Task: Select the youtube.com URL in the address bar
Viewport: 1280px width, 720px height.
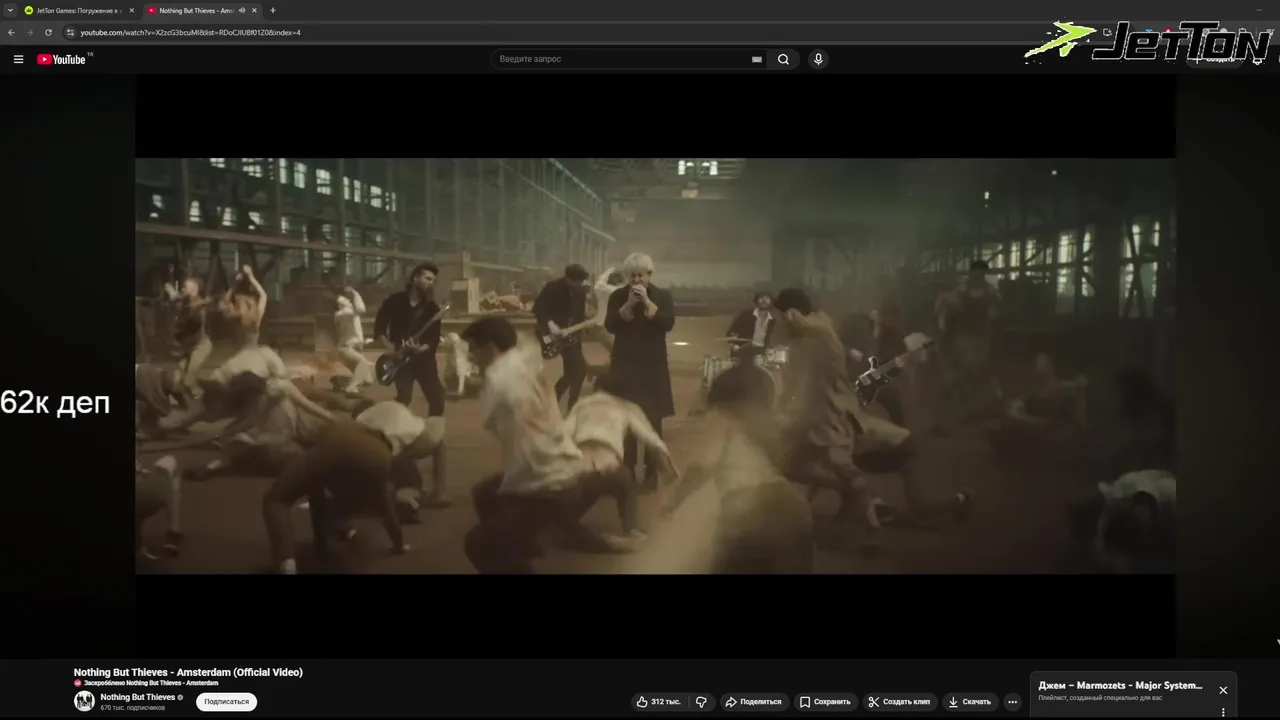Action: point(190,32)
